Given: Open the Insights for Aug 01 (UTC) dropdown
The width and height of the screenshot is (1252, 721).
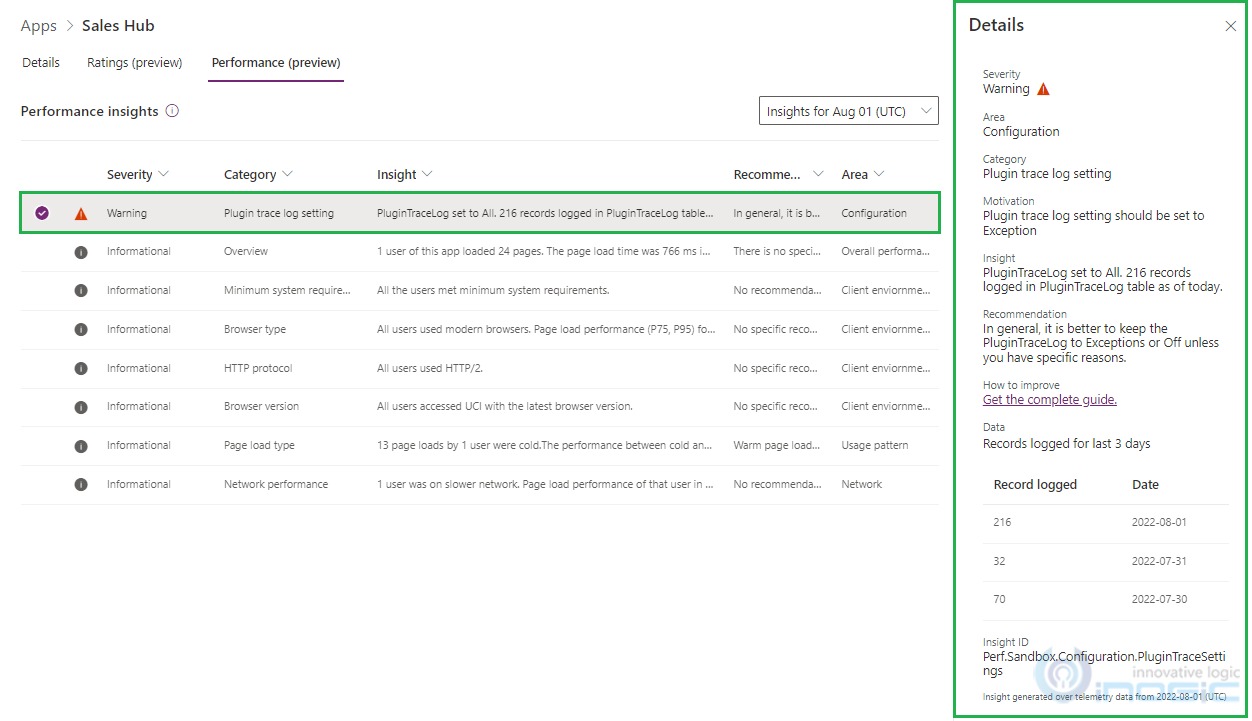Looking at the screenshot, I should coord(849,111).
